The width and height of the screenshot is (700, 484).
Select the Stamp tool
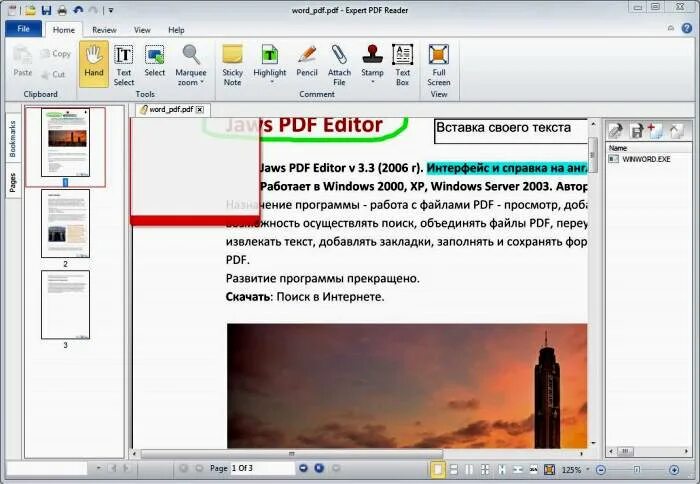pyautogui.click(x=372, y=59)
